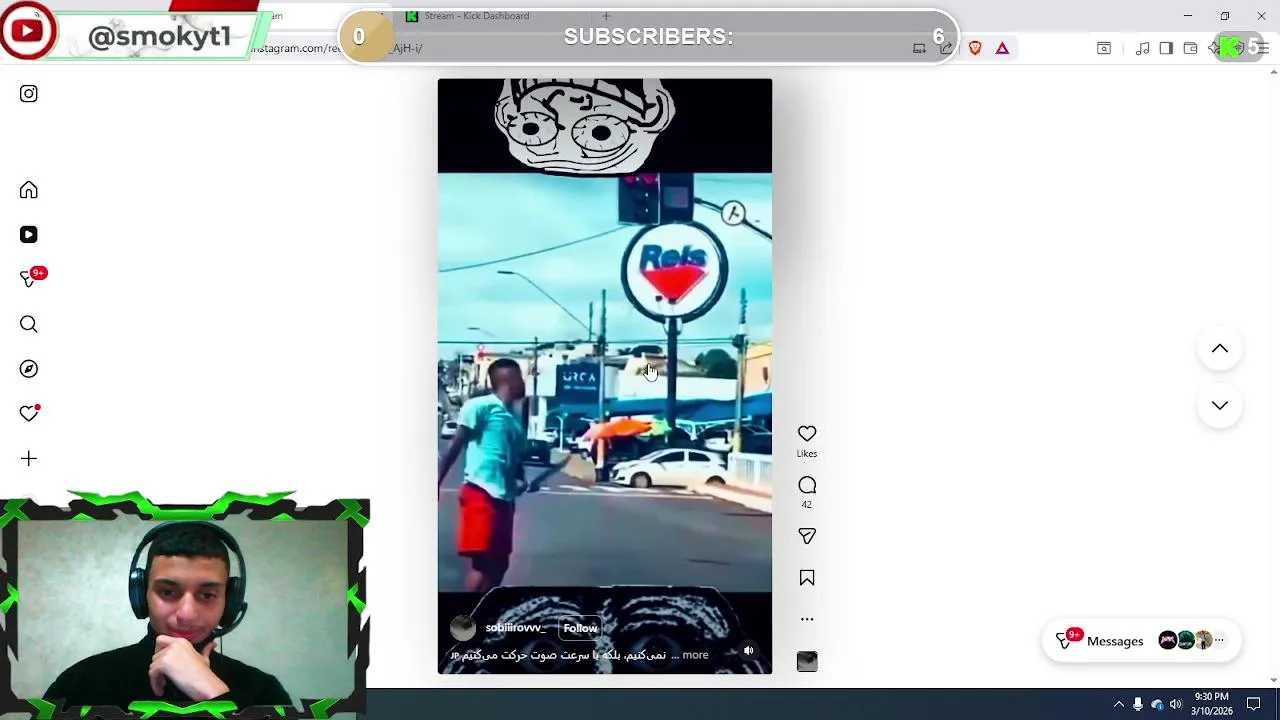1280x720 pixels.
Task: Open a new browser tab
Action: pos(606,16)
